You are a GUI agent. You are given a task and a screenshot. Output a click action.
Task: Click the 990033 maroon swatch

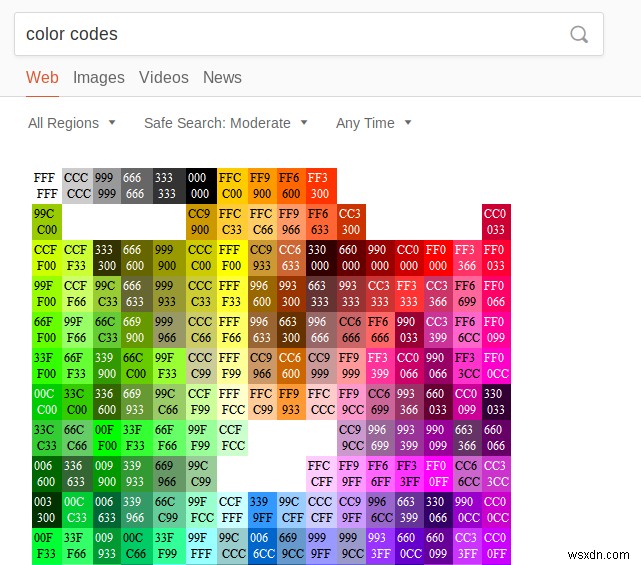coord(409,330)
